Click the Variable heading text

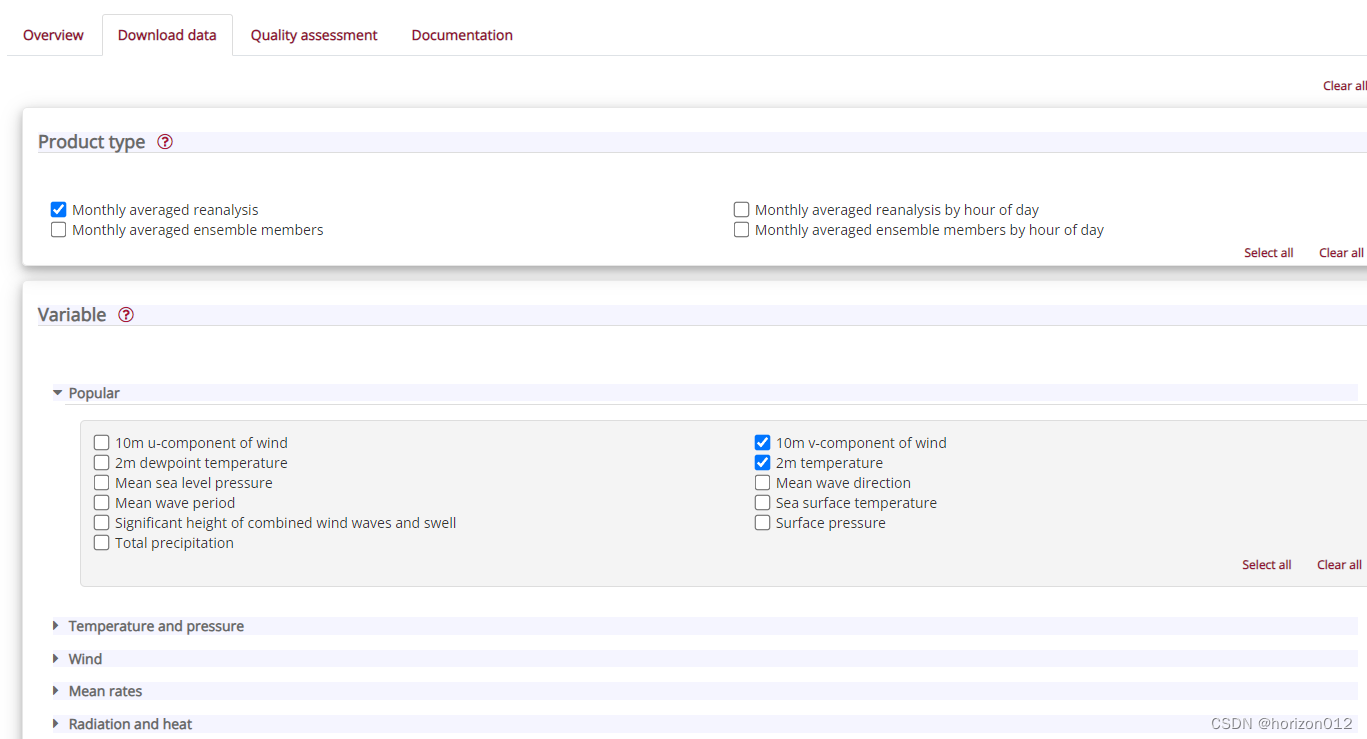[x=72, y=315]
